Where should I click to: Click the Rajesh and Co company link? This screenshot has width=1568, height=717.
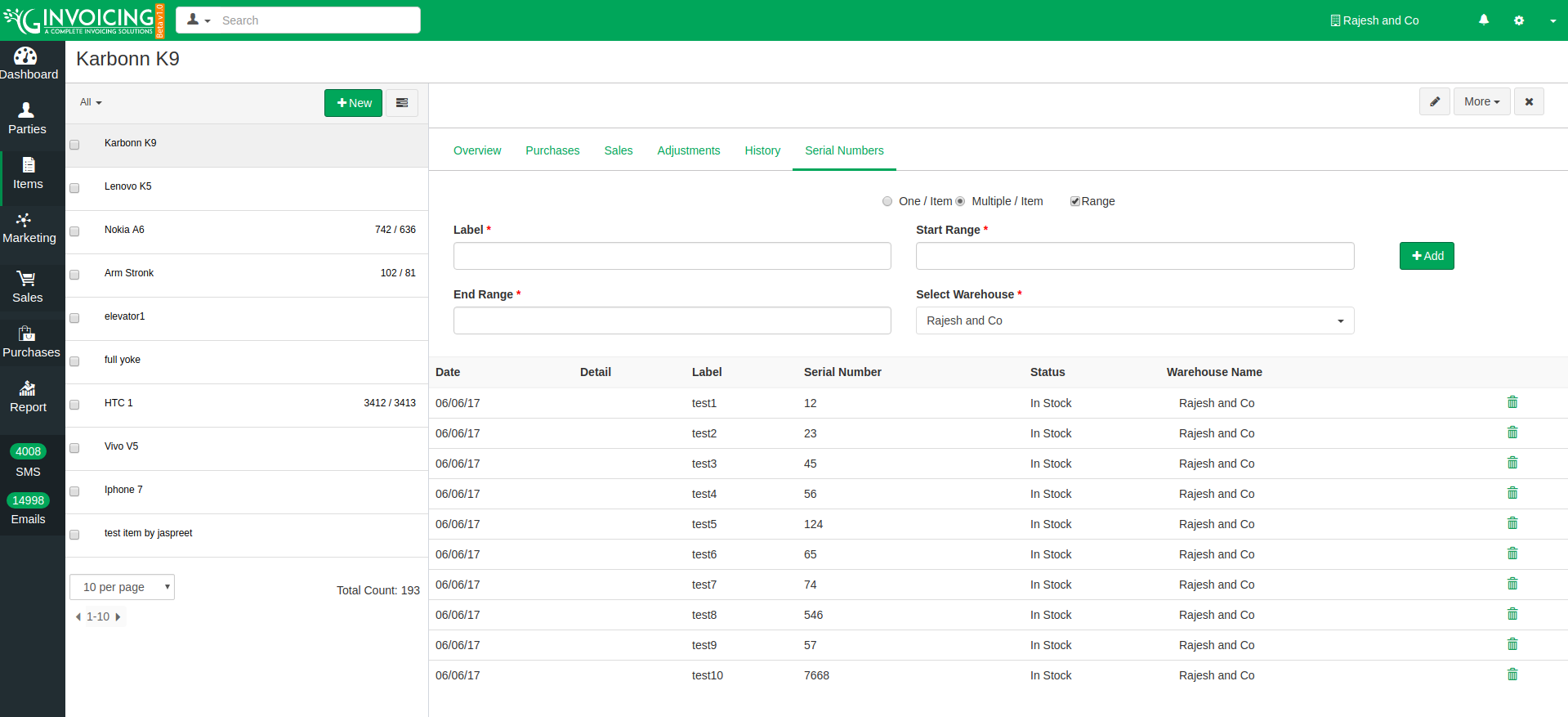tap(1375, 20)
